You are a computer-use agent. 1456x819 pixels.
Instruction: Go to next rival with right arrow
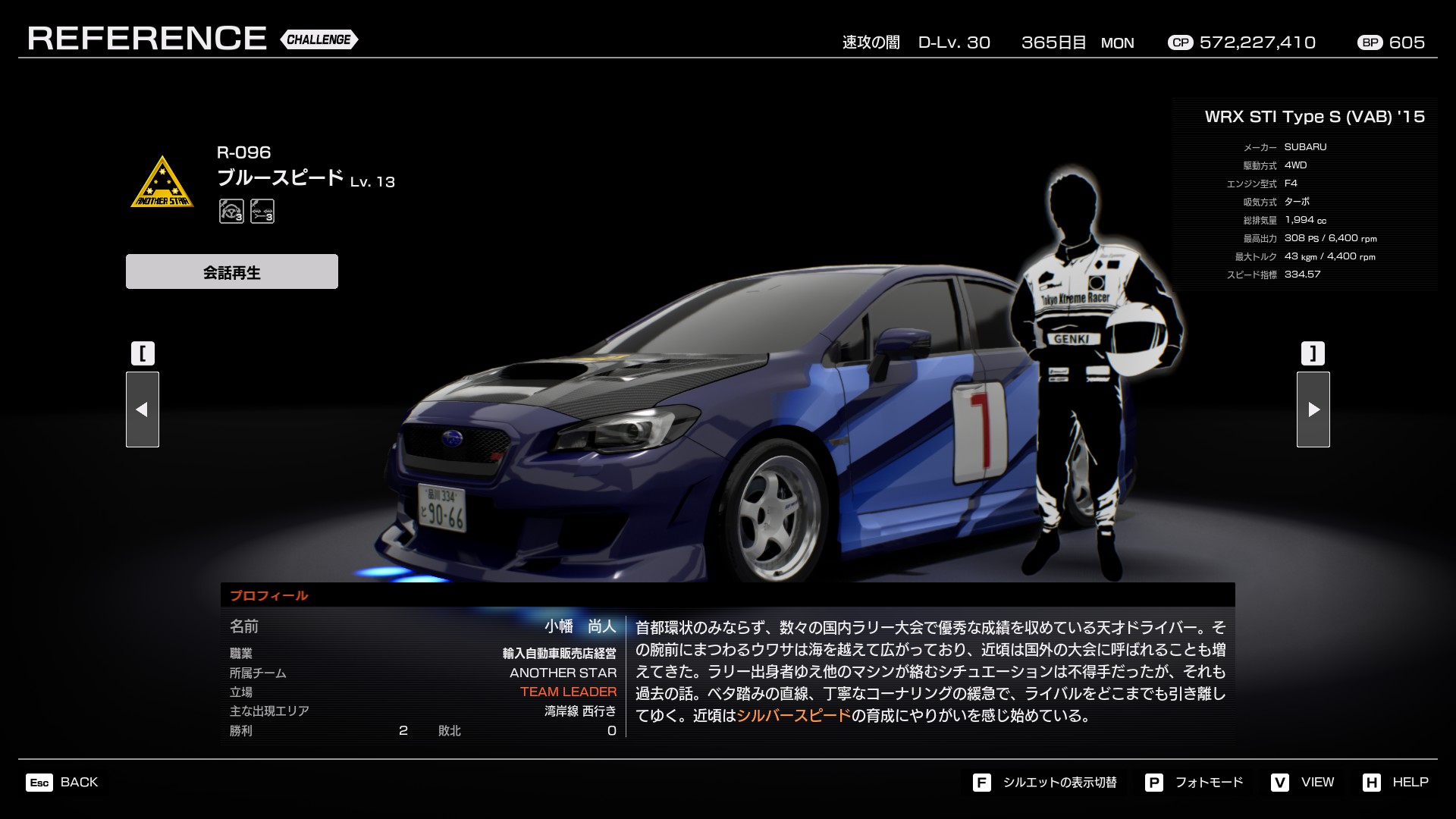coord(1313,409)
